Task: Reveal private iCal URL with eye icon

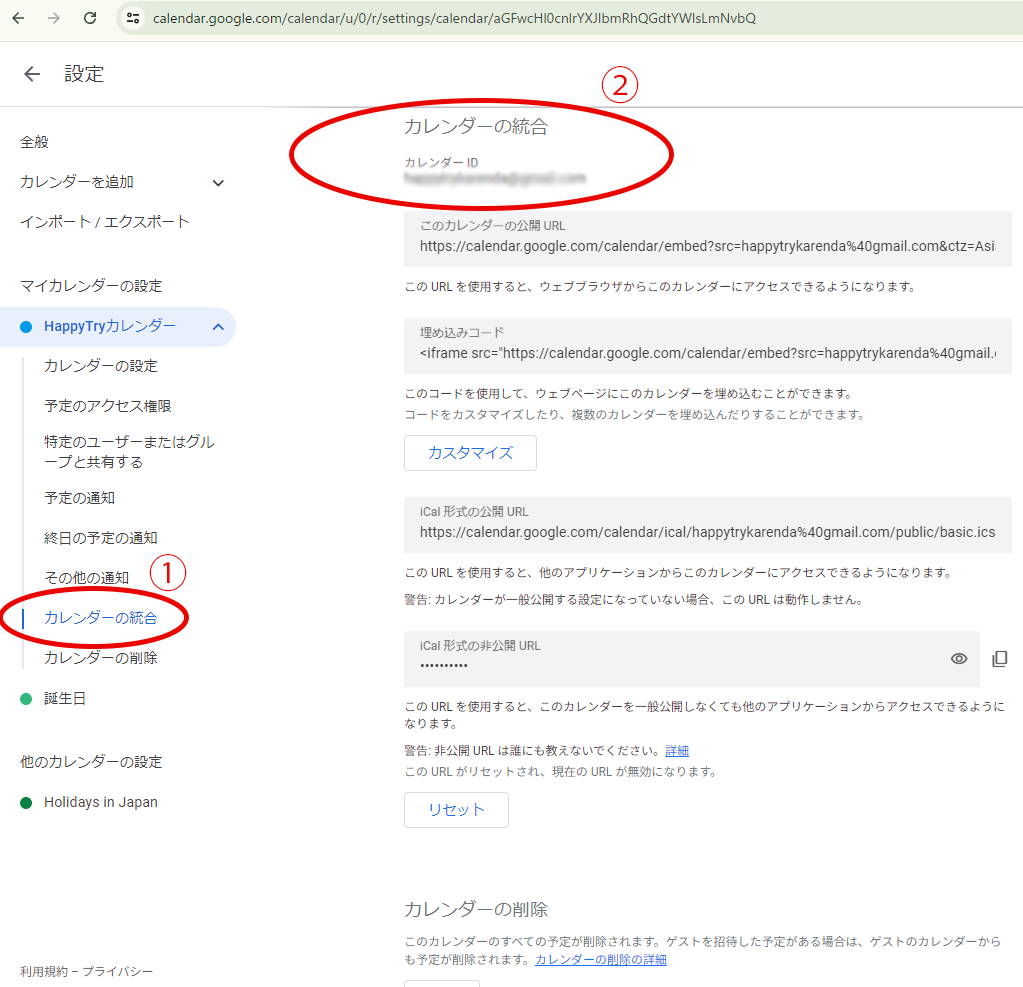Action: [x=959, y=658]
